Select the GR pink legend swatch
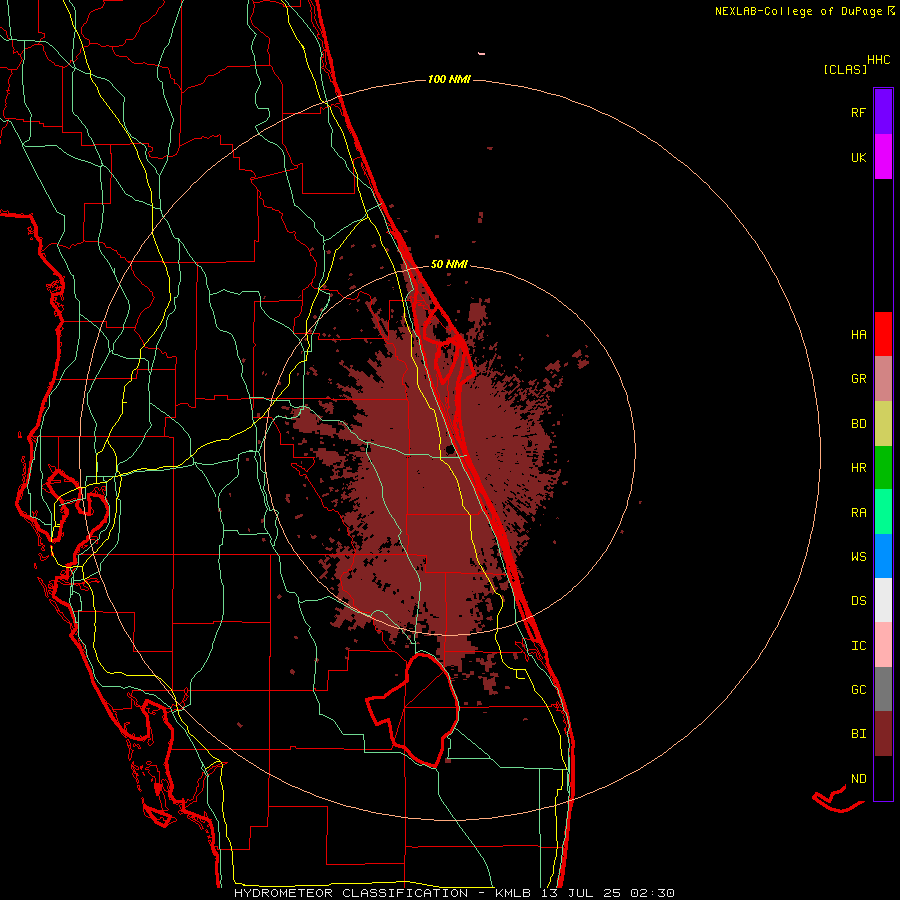The image size is (900, 900). [x=883, y=379]
